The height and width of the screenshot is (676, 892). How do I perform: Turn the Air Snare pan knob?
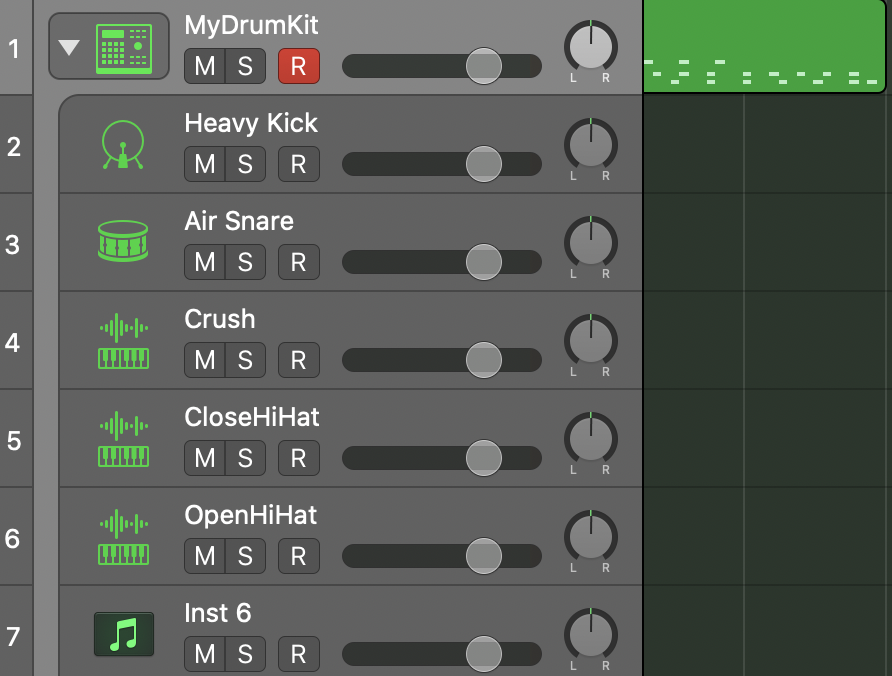click(x=590, y=242)
